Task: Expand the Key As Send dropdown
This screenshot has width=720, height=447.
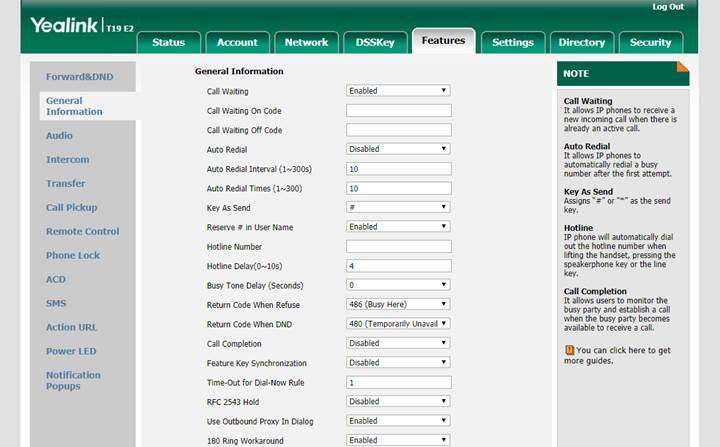Action: (398, 207)
